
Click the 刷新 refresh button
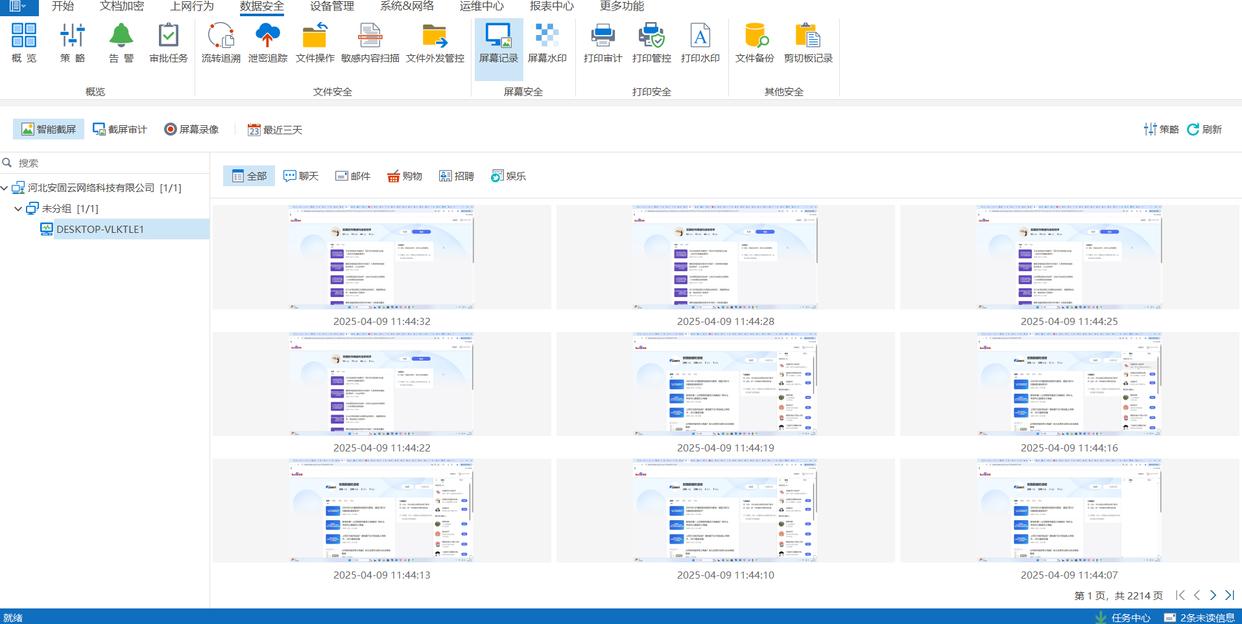(1204, 129)
